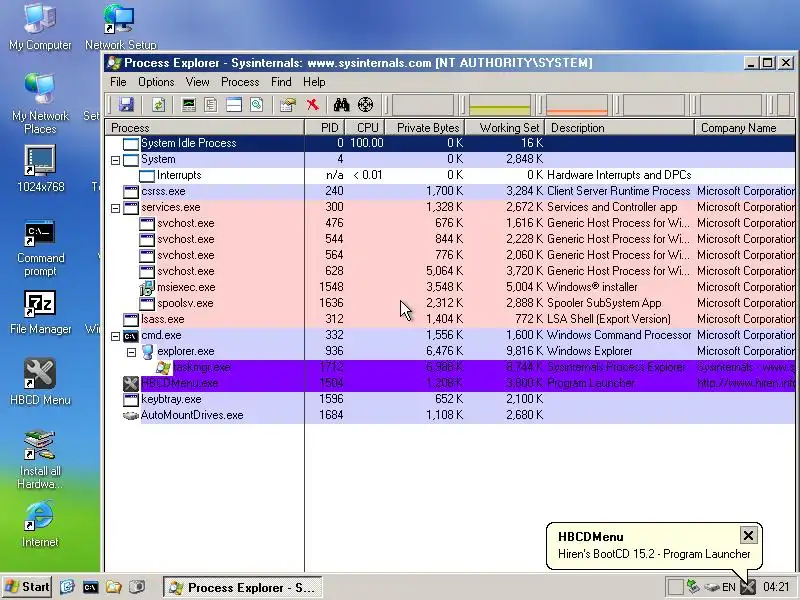
Task: Select the csrss.exe process
Action: [450, 191]
